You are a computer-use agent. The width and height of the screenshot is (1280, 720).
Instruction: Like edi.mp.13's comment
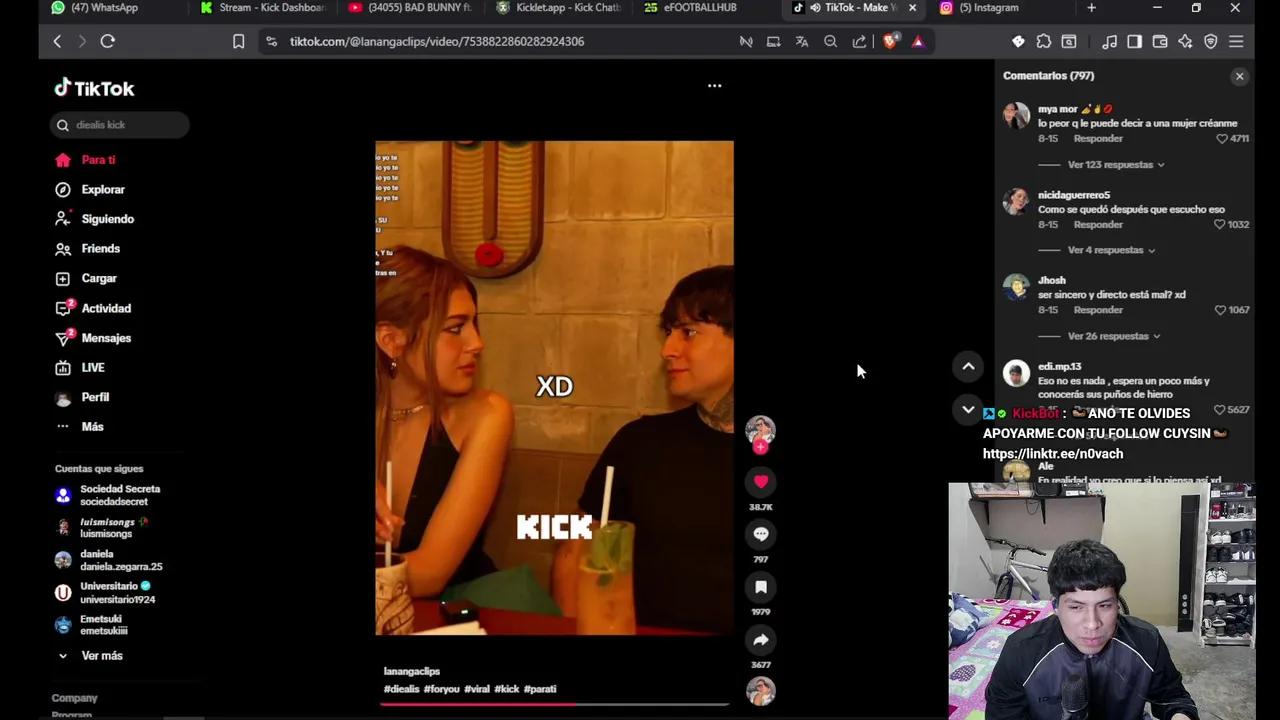1219,410
